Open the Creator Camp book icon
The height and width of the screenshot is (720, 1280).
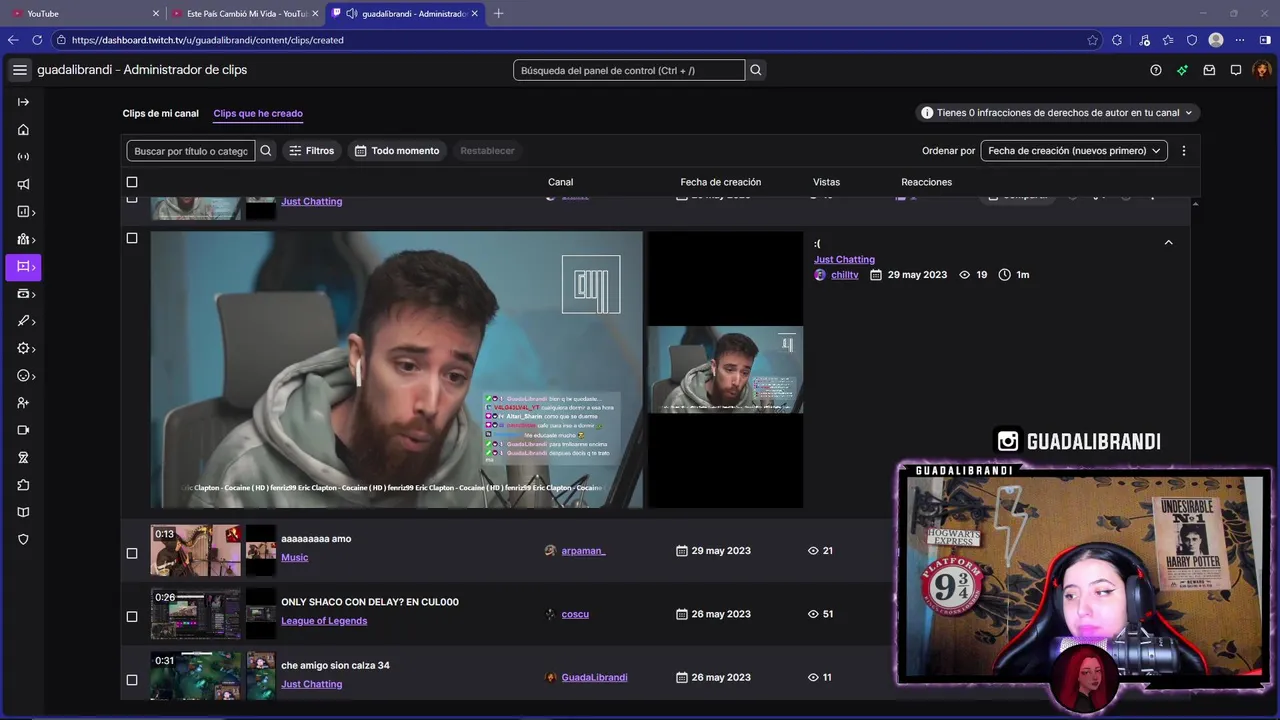click(x=23, y=512)
